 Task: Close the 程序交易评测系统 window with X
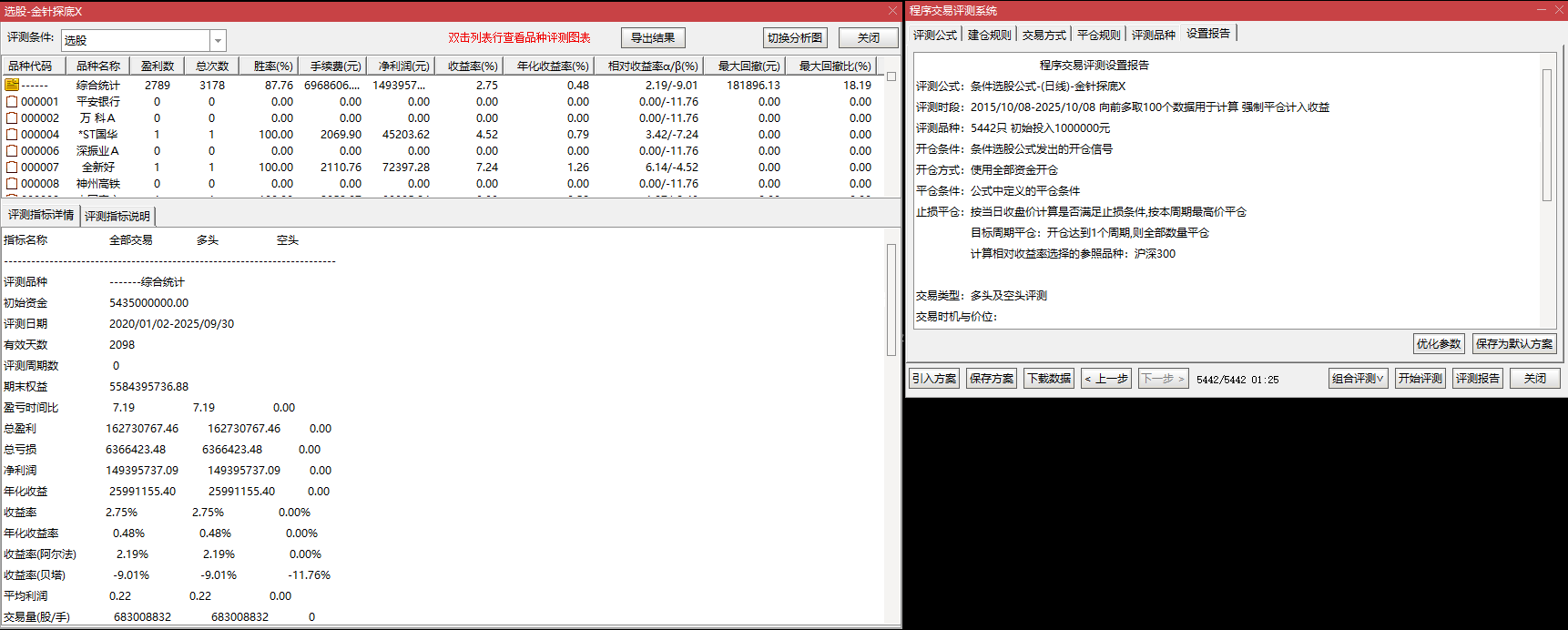[1558, 10]
